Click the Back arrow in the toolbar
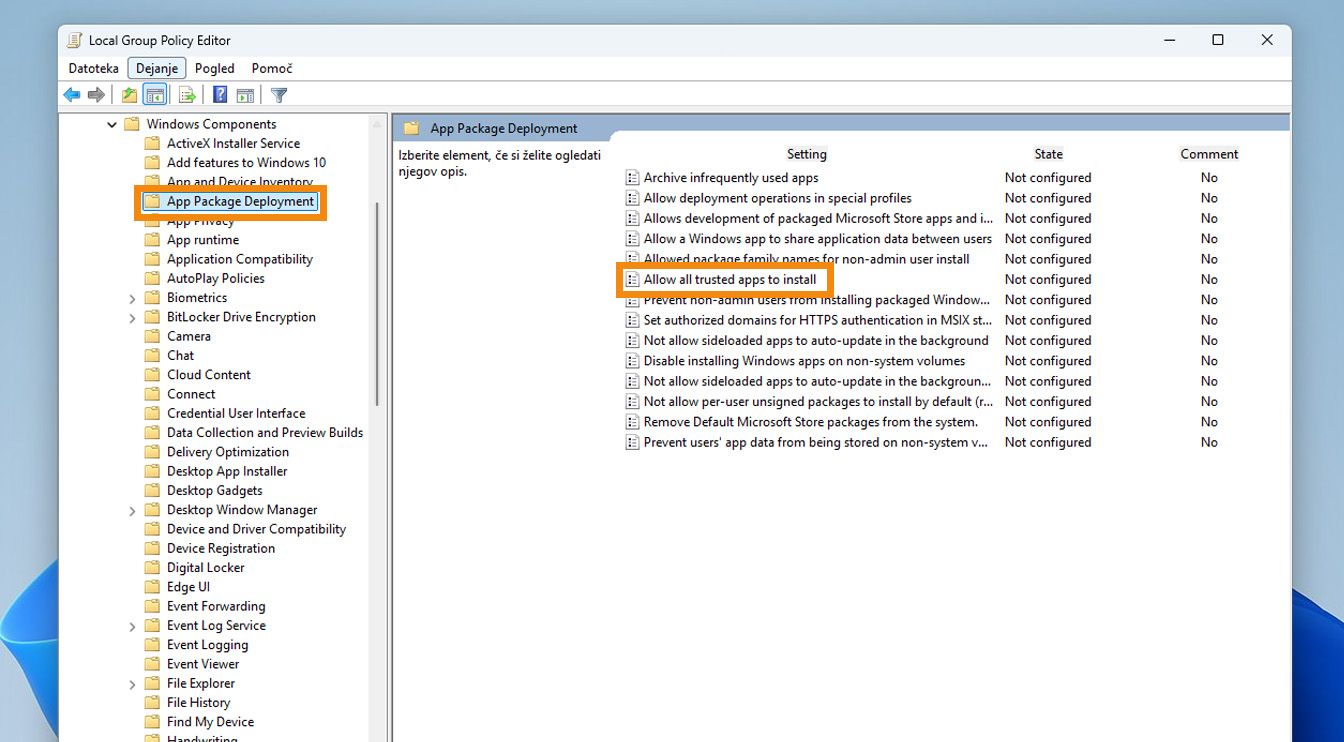Screen dimensions: 1344x742 71,95
